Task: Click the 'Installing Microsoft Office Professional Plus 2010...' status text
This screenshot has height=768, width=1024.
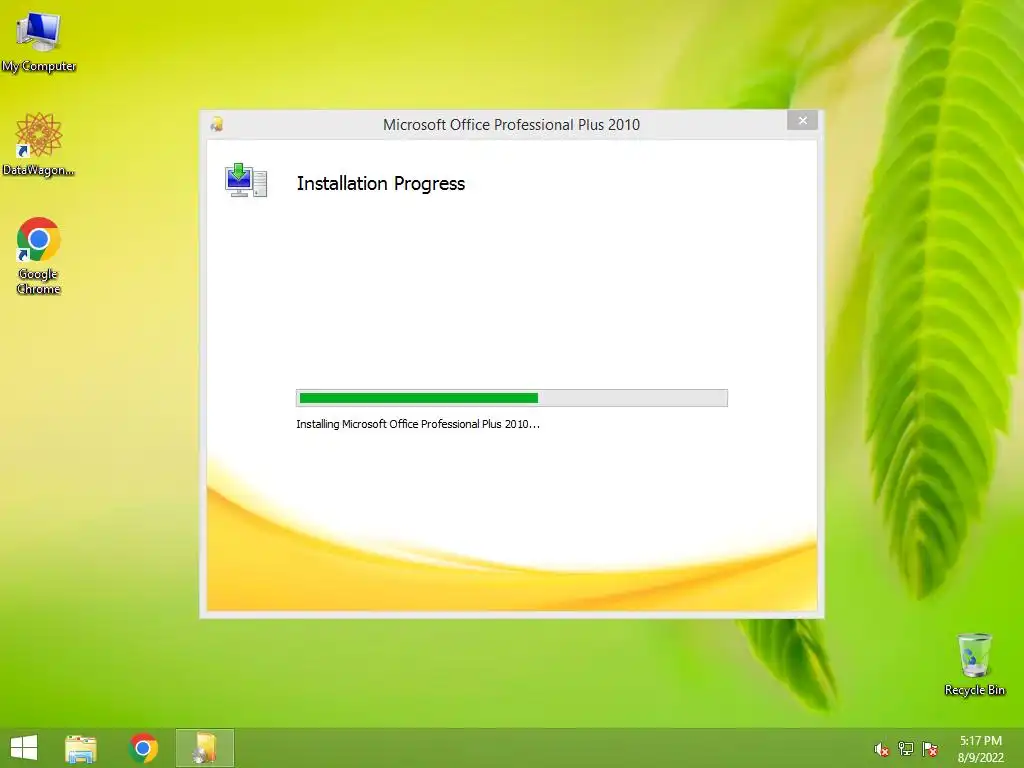Action: (418, 424)
